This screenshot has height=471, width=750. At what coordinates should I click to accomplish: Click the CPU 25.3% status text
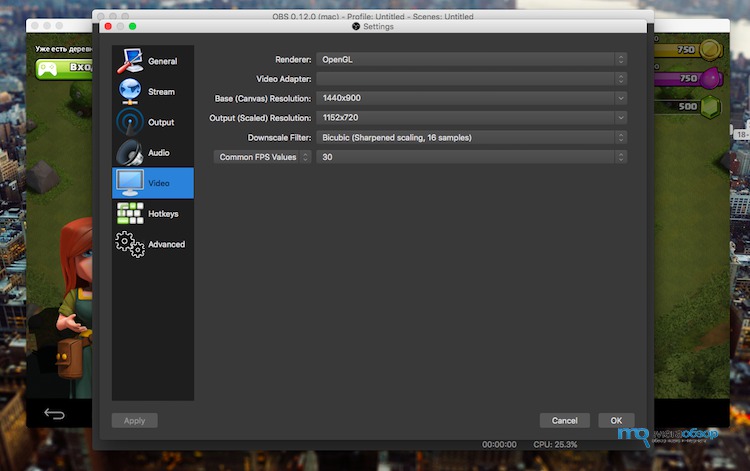coord(555,444)
